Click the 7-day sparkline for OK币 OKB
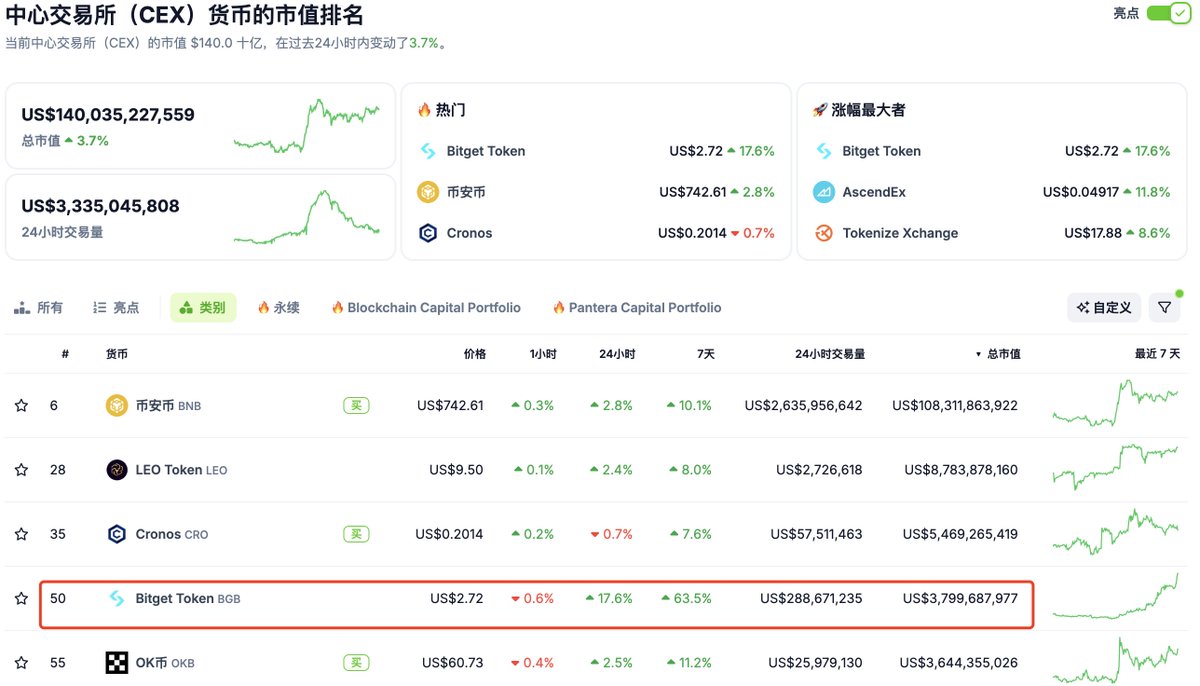The width and height of the screenshot is (1200, 686). tap(1117, 662)
